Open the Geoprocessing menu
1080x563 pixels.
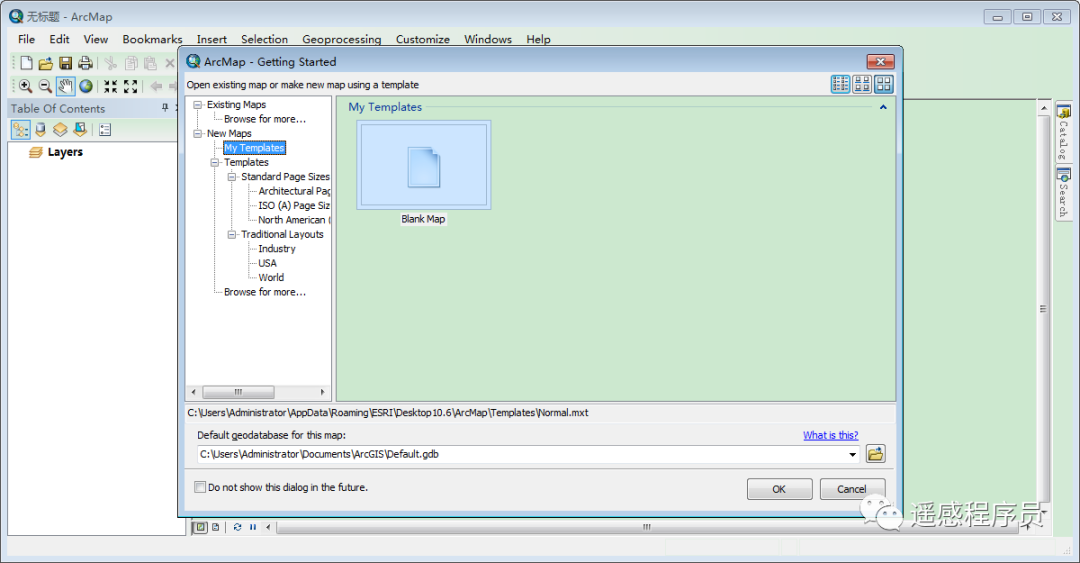(x=342, y=39)
